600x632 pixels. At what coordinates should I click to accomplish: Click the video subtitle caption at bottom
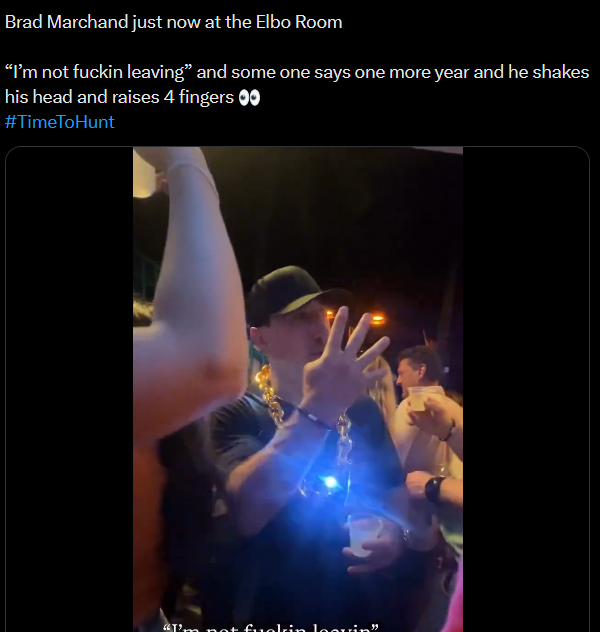point(271,628)
